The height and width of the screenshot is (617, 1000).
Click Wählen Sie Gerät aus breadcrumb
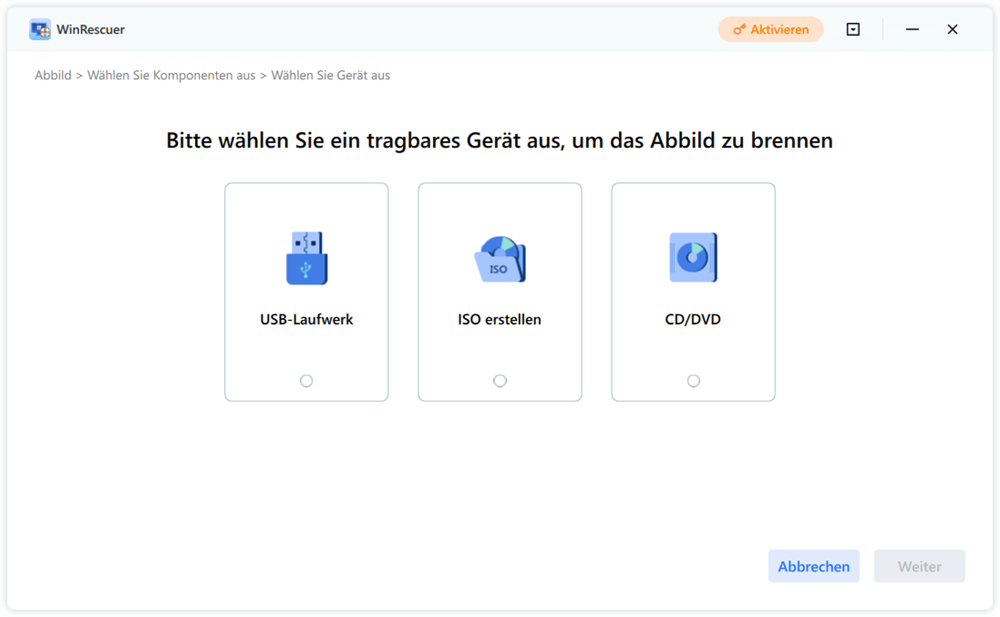point(330,75)
